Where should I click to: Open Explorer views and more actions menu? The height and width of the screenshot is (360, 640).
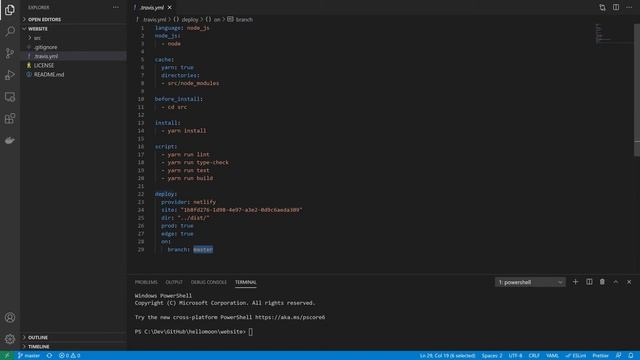[x=116, y=7]
